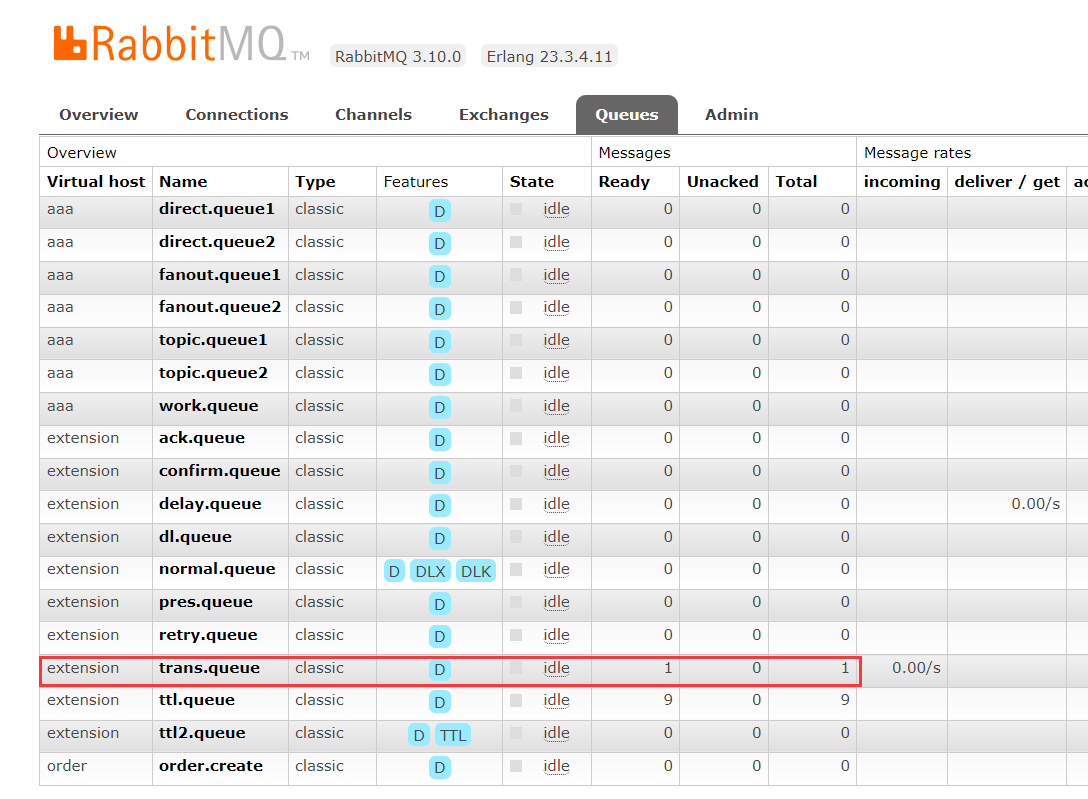The width and height of the screenshot is (1088, 799).
Task: Click the TTL badge on ttl2.queue
Action: (453, 735)
